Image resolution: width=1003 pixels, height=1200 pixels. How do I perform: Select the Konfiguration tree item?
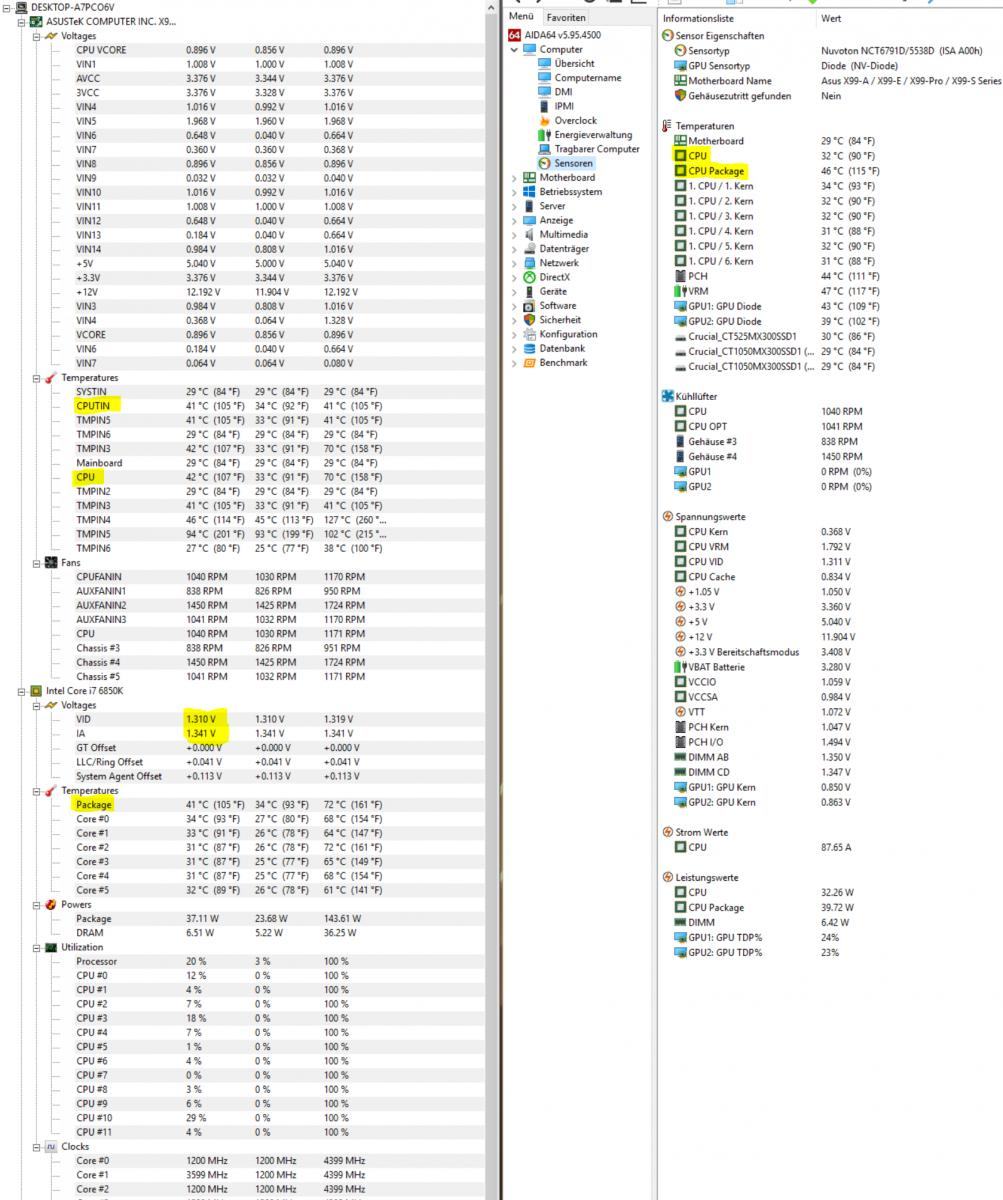(x=568, y=334)
